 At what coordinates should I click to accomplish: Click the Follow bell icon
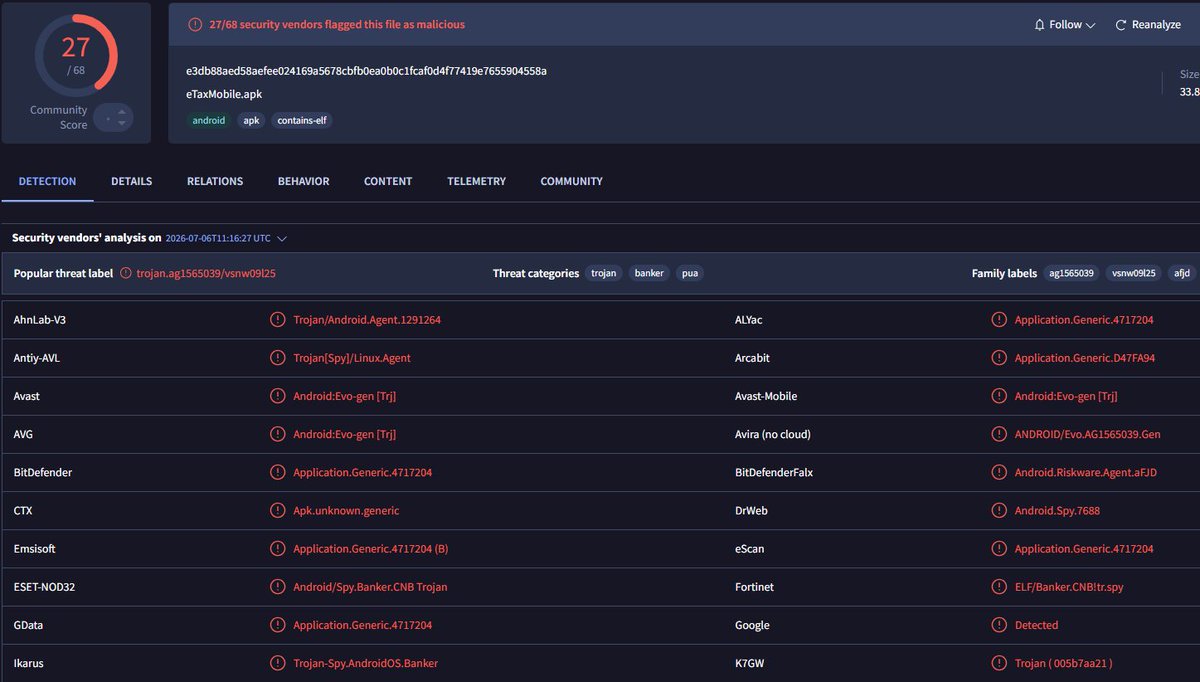tap(1040, 25)
